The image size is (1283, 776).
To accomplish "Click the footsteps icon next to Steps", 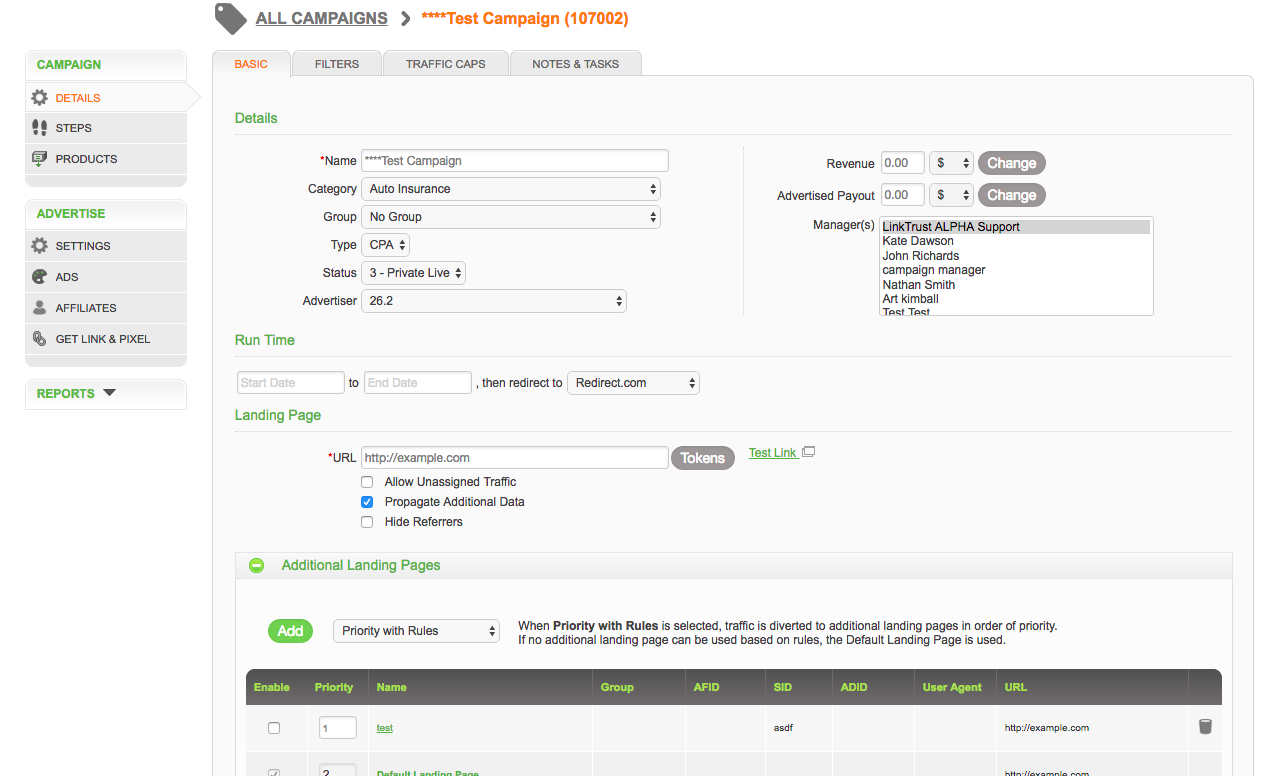I will 39,128.
